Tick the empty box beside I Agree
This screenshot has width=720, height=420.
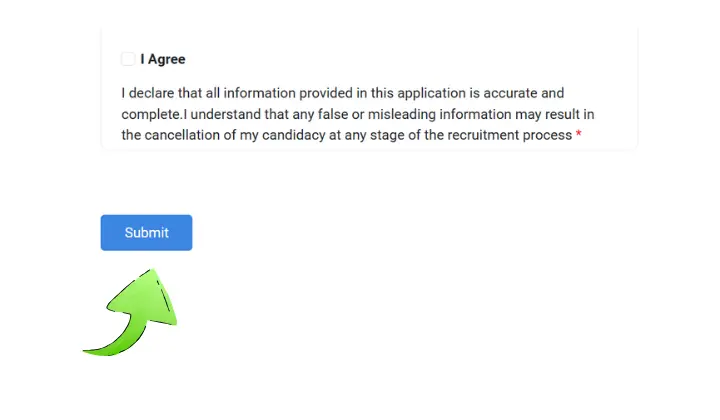point(128,59)
